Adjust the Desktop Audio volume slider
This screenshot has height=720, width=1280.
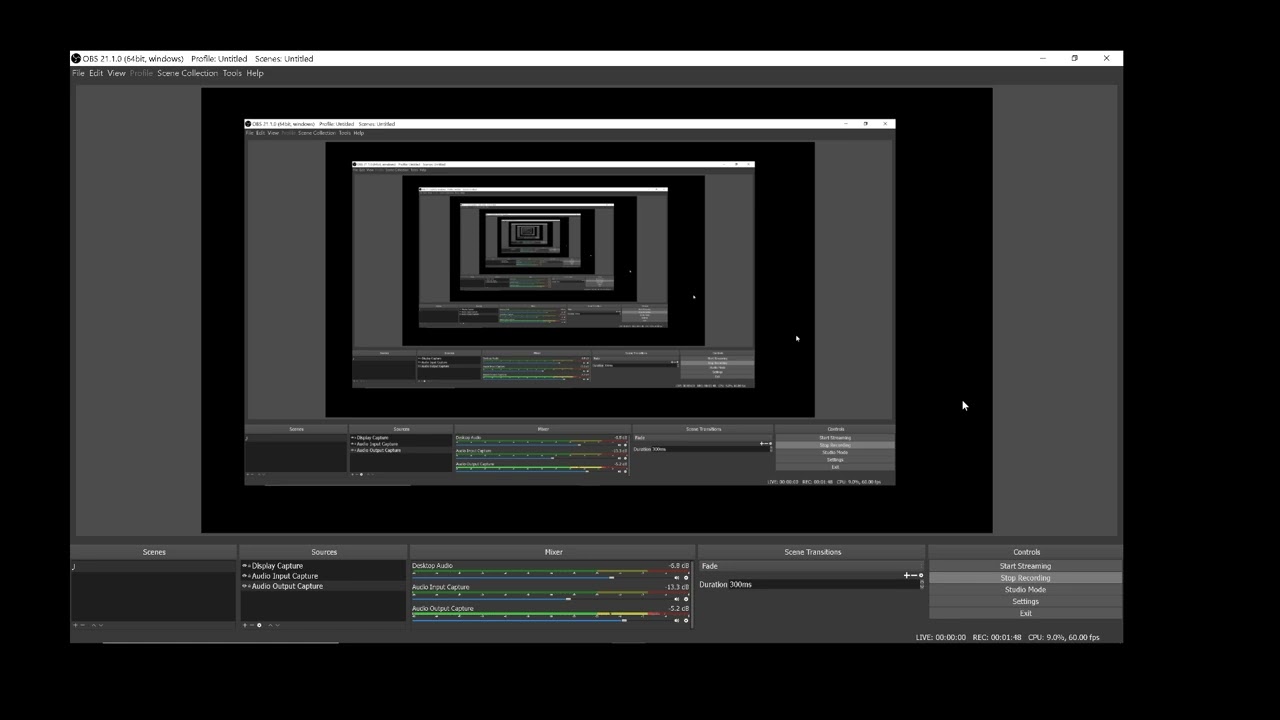point(611,578)
